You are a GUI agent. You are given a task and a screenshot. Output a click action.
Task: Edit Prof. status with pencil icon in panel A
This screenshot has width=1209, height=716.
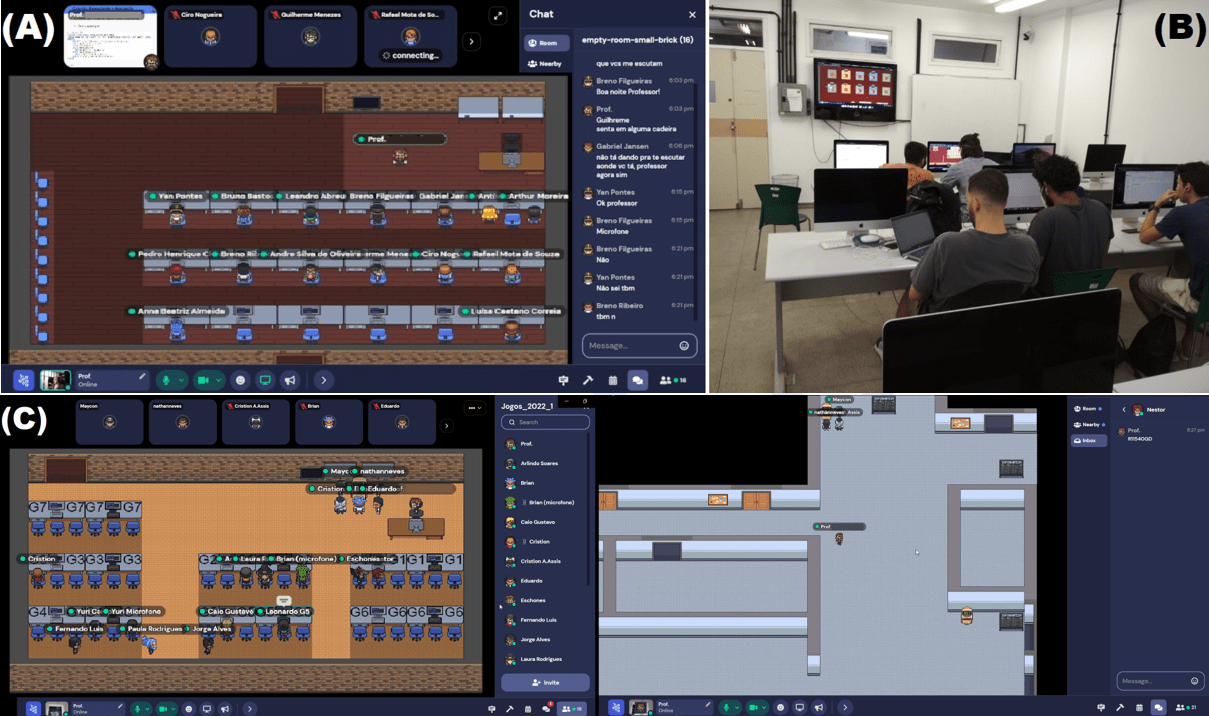coord(142,376)
